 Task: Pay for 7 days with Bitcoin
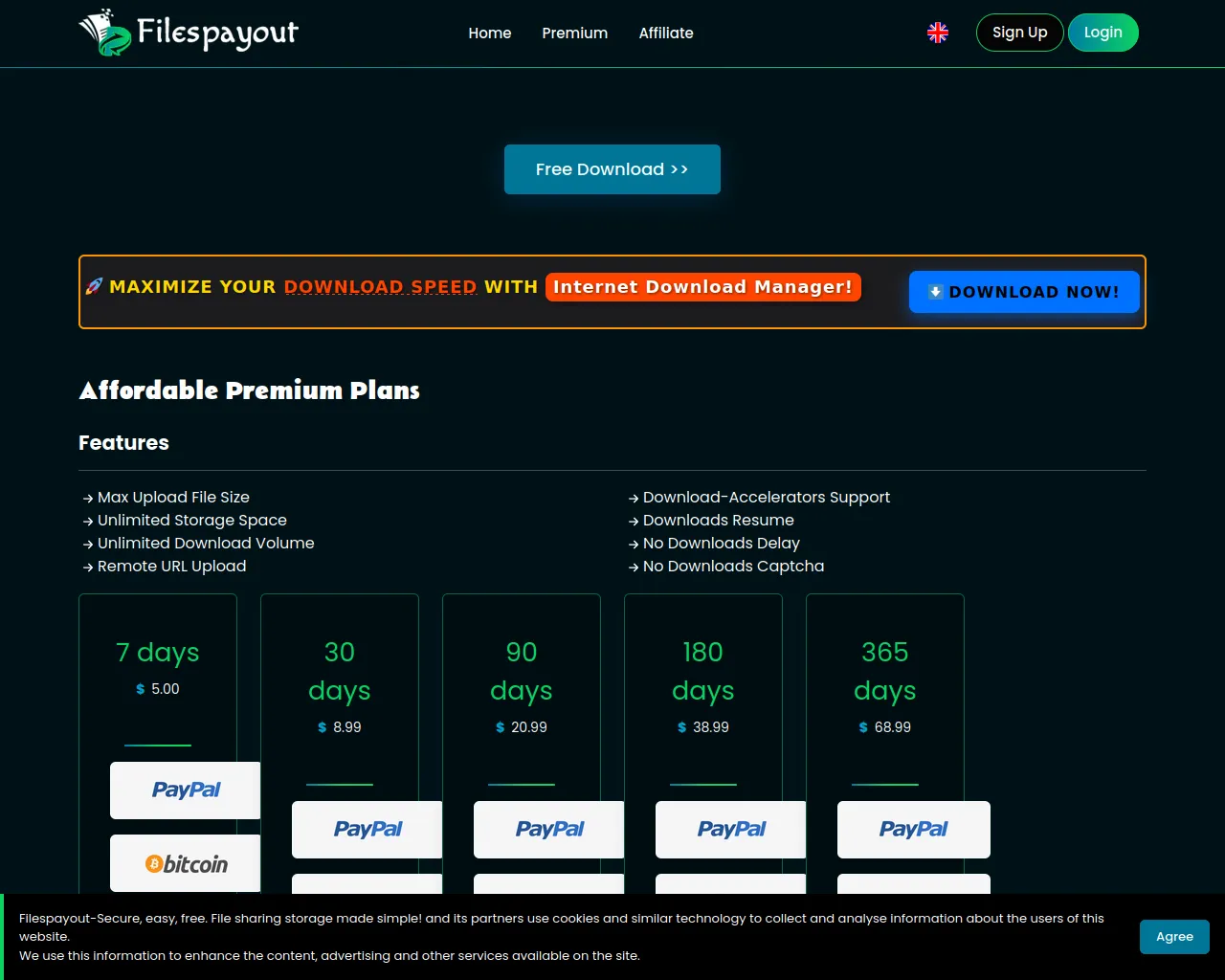(186, 864)
